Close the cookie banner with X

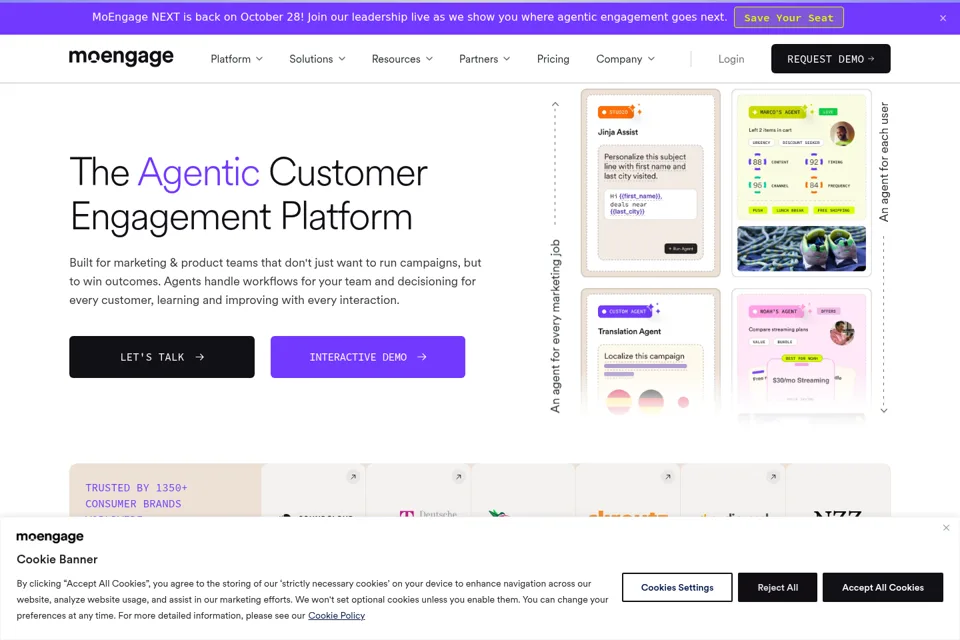click(946, 527)
